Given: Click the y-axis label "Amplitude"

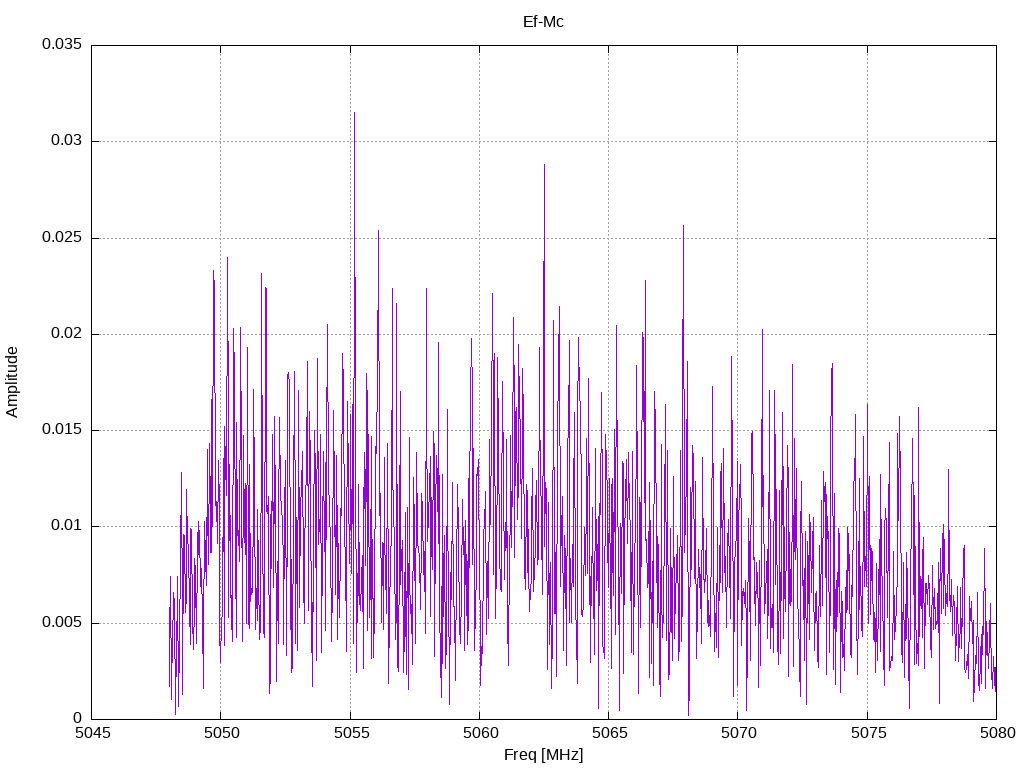Looking at the screenshot, I should [x=12, y=382].
